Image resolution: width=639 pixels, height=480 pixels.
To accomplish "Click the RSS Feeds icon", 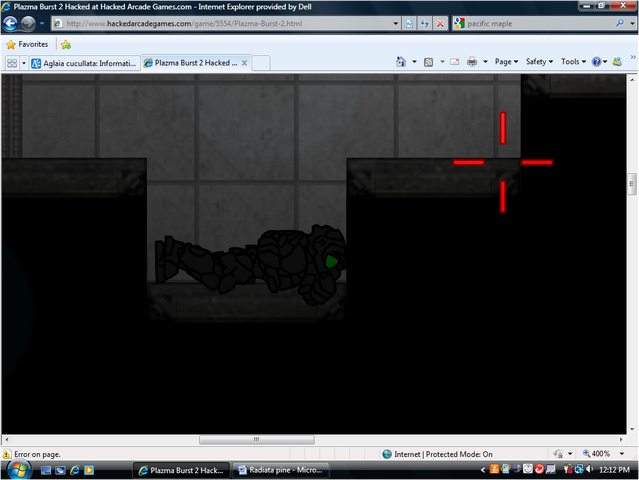I will [x=428, y=62].
